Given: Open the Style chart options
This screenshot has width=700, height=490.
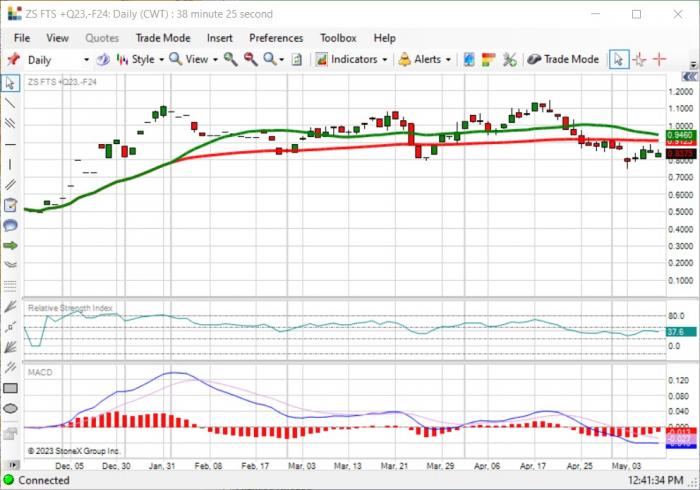Looking at the screenshot, I should (140, 59).
